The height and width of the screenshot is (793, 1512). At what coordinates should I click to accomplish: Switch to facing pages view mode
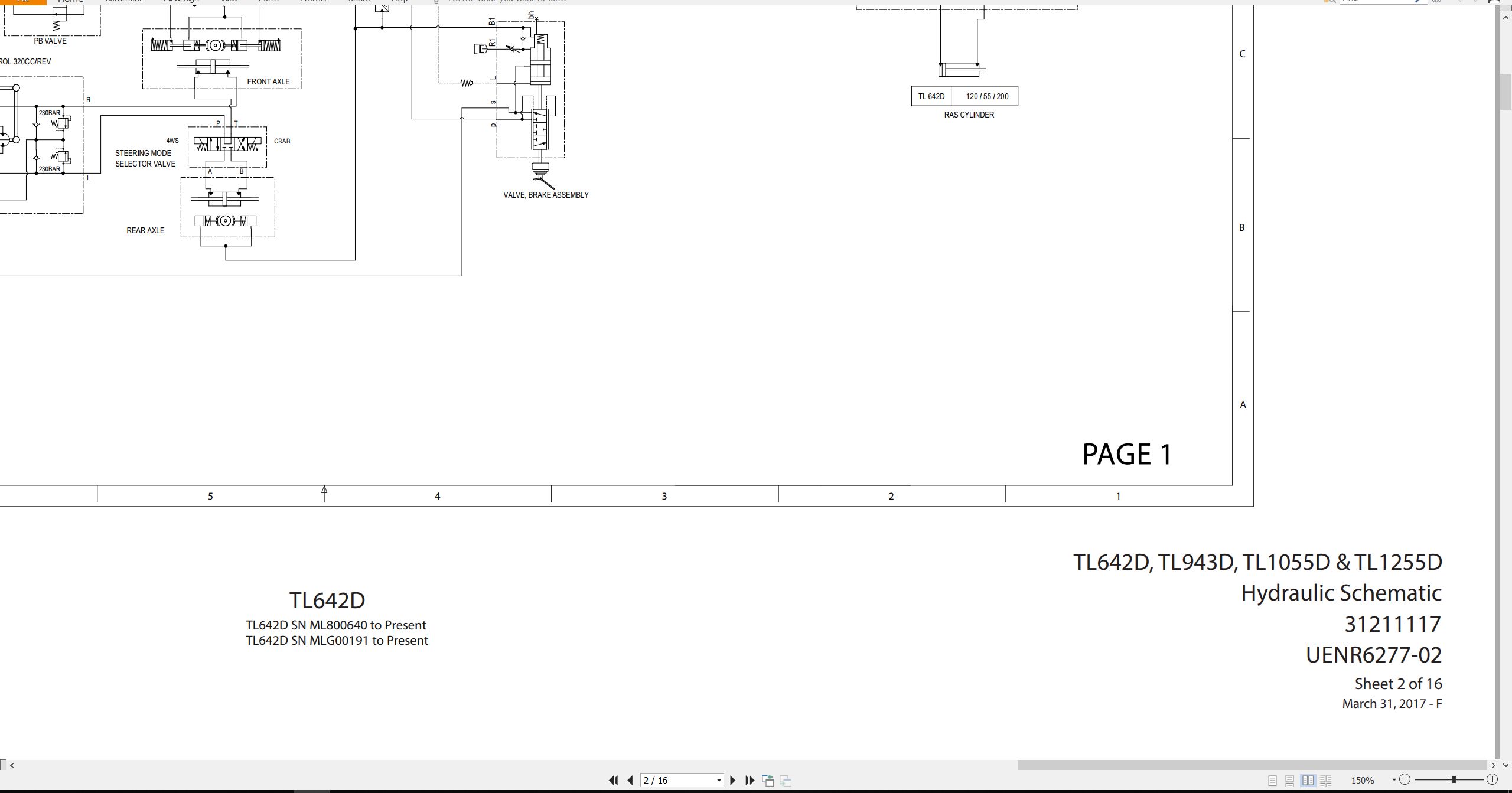[x=1308, y=780]
